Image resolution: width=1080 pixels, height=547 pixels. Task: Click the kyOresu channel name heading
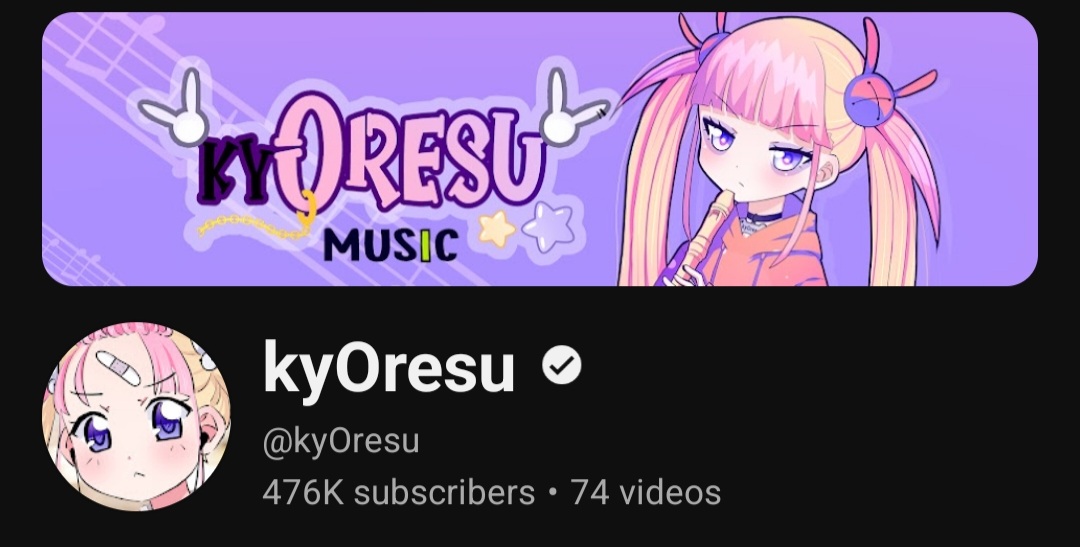click(388, 367)
